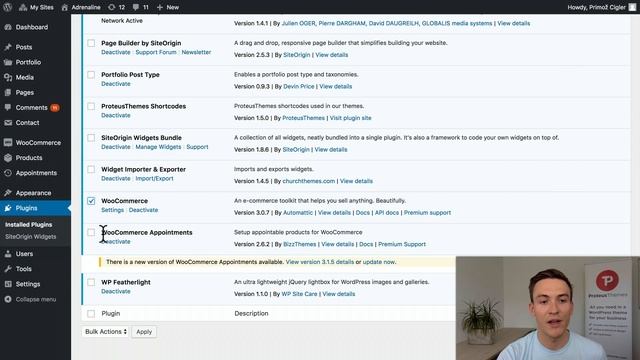Click WooCommerce sidebar icon
640x360 pixels.
(x=8, y=143)
